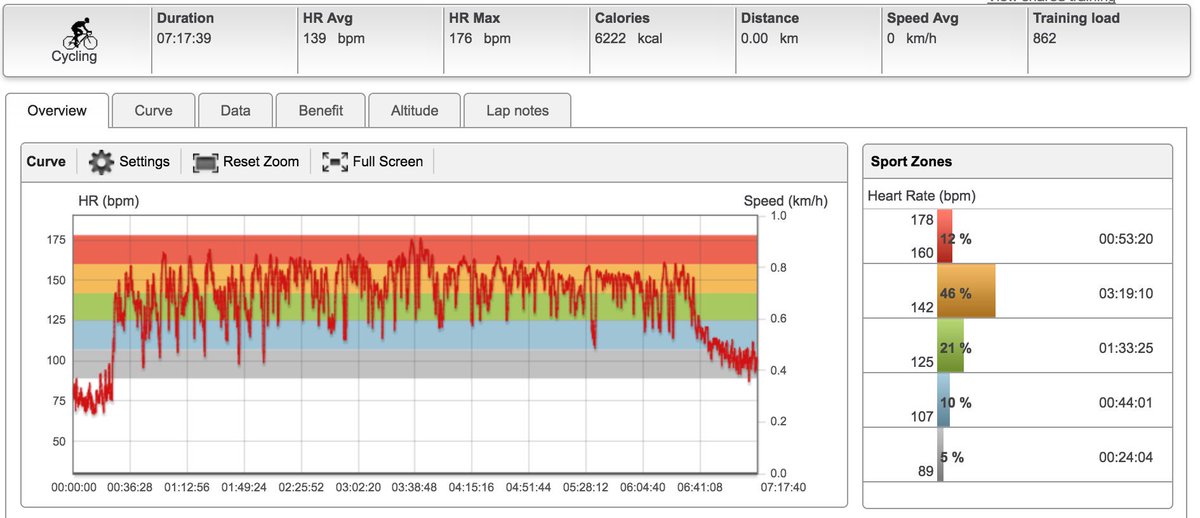Click the Full Screen label
This screenshot has width=1200, height=518.
[x=388, y=162]
